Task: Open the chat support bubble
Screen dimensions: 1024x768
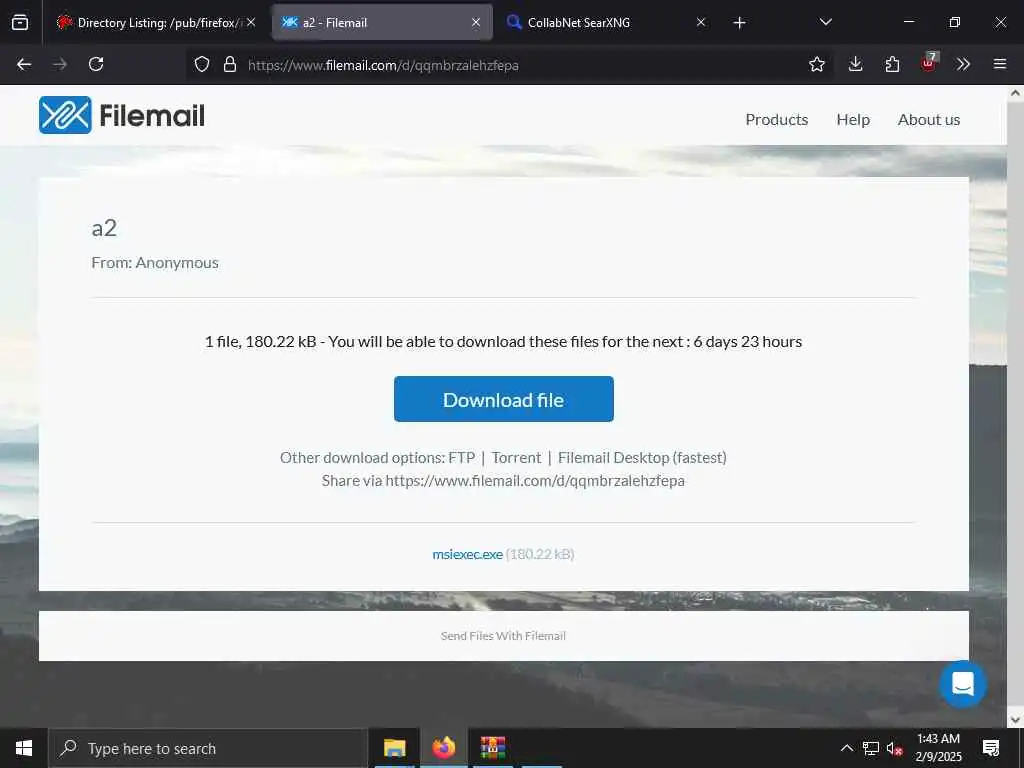Action: 963,684
